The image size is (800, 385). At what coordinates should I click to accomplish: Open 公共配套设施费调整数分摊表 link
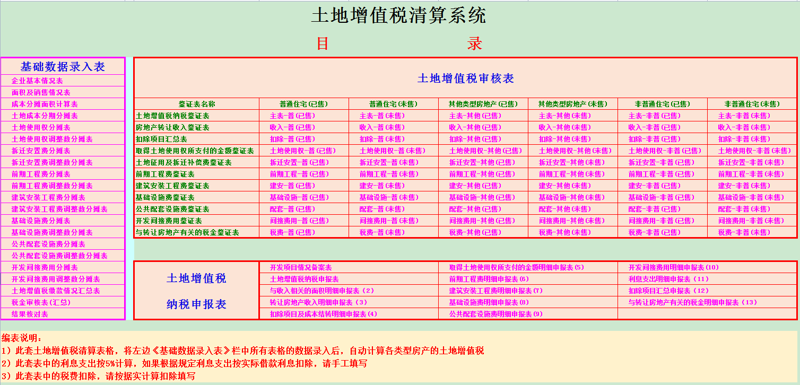59,256
